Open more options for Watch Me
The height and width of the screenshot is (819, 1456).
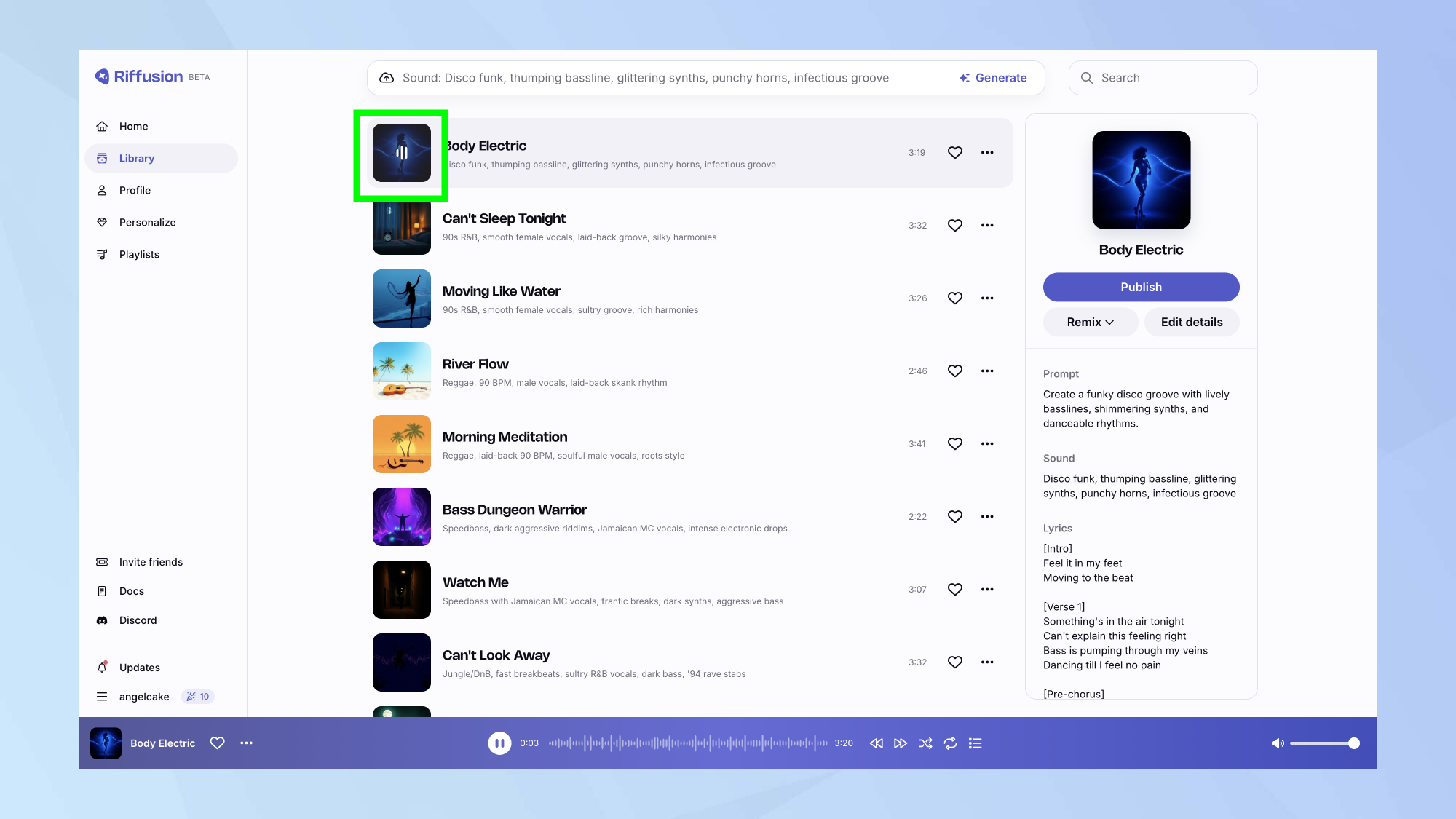pyautogui.click(x=987, y=590)
